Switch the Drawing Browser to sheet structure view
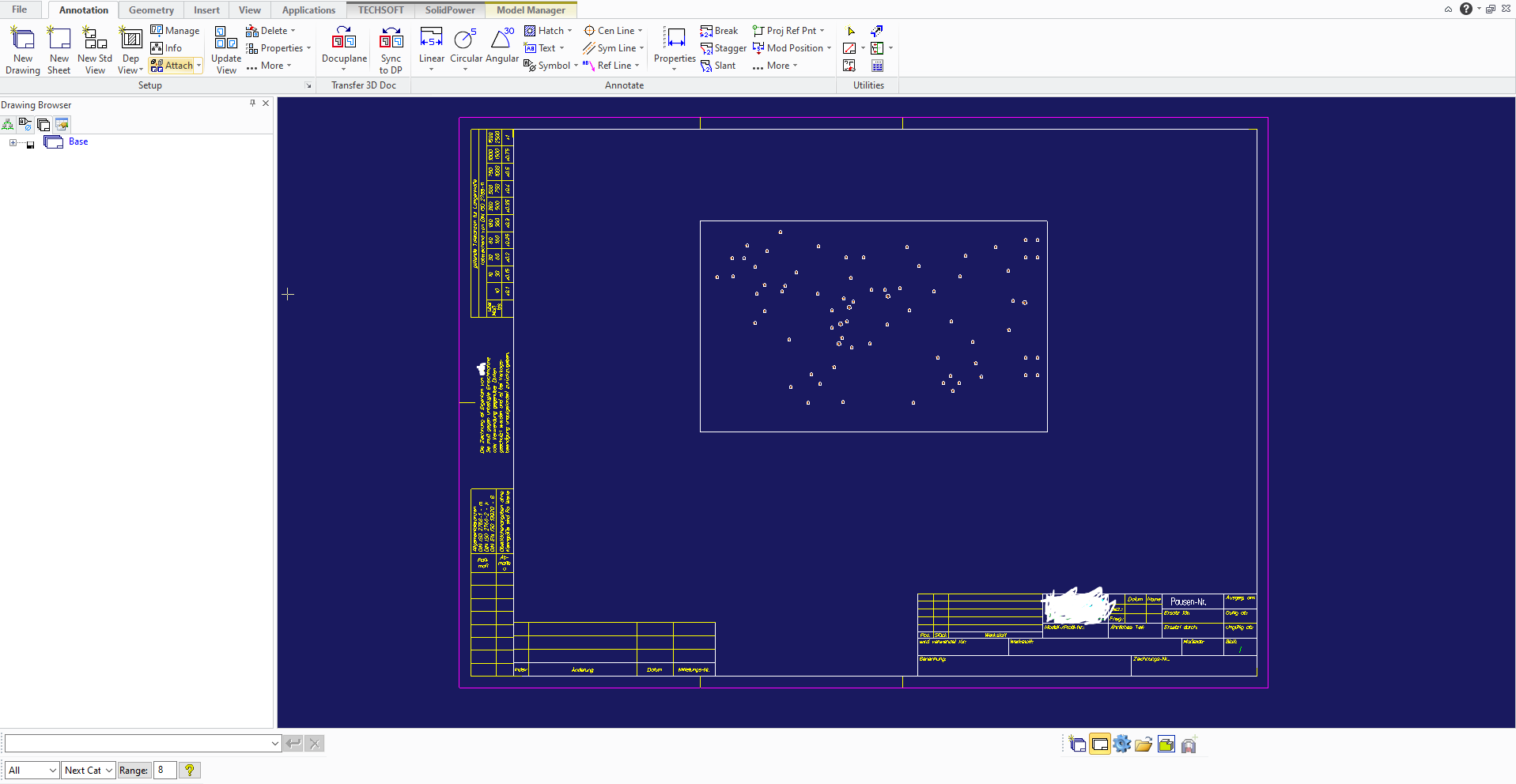Viewport: 1516px width, 784px height. tap(43, 124)
